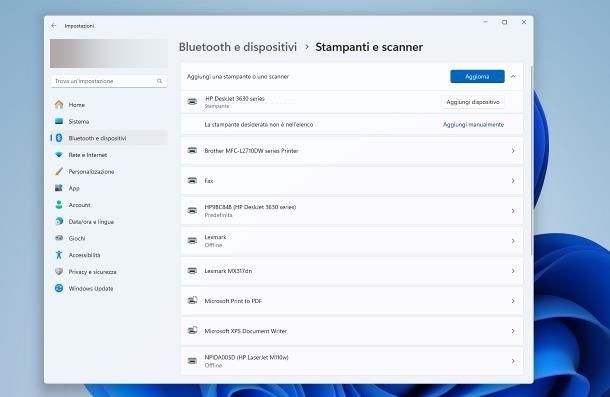Click the NPIDA005D LaserJet printer icon
Viewport: 610px width, 397px height.
[192, 361]
